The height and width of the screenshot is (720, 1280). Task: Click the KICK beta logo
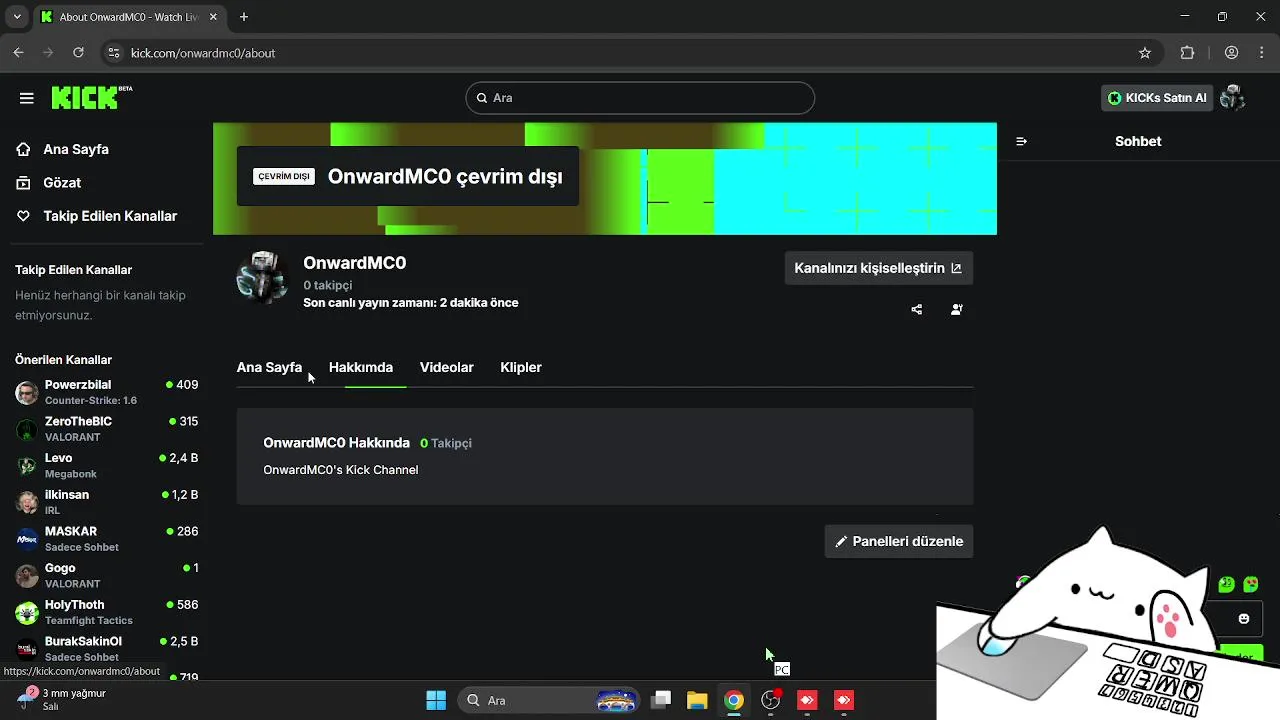point(91,97)
